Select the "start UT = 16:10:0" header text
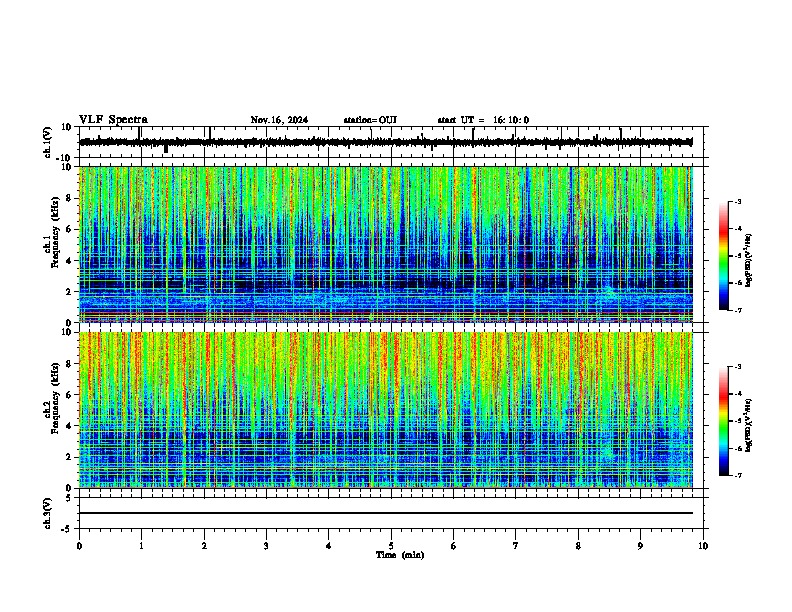The image size is (792, 612). click(x=483, y=120)
